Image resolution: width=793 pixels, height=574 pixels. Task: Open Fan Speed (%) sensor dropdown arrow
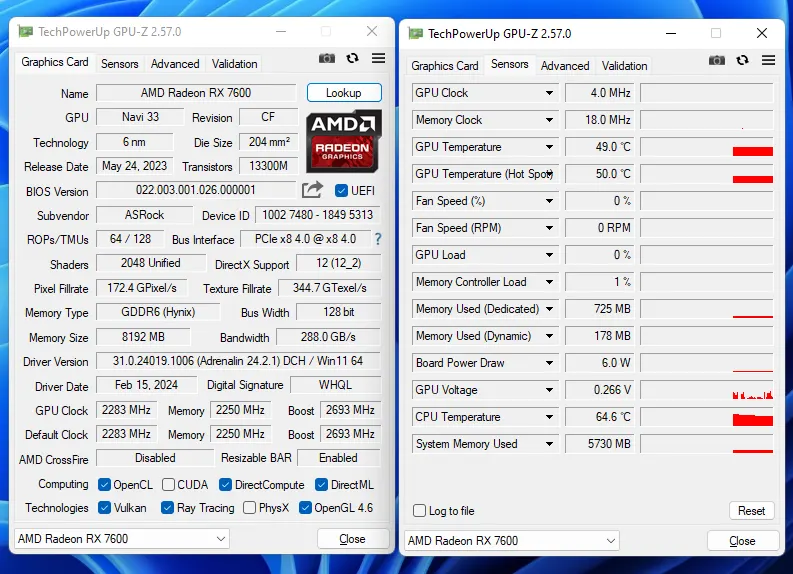[549, 201]
